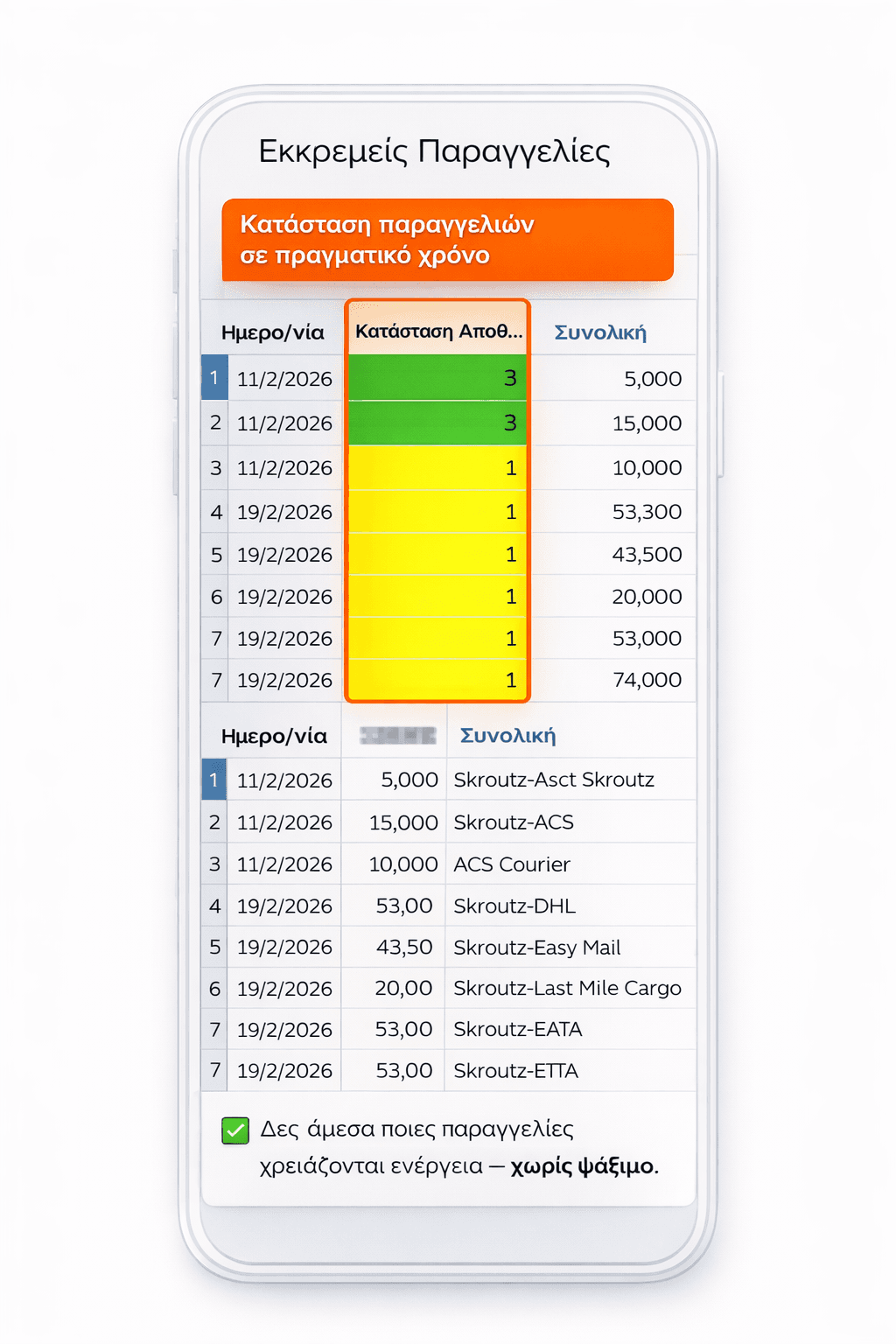This screenshot has height=1344, width=896.
Task: Click the yellow status cell in the 74,000 row
Action: [x=437, y=680]
